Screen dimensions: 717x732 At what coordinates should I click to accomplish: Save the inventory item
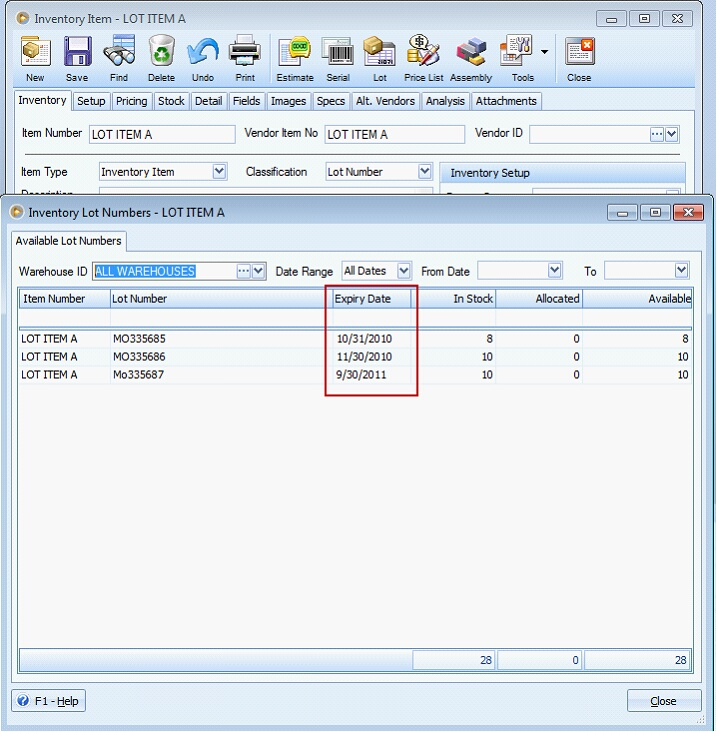pyautogui.click(x=77, y=58)
